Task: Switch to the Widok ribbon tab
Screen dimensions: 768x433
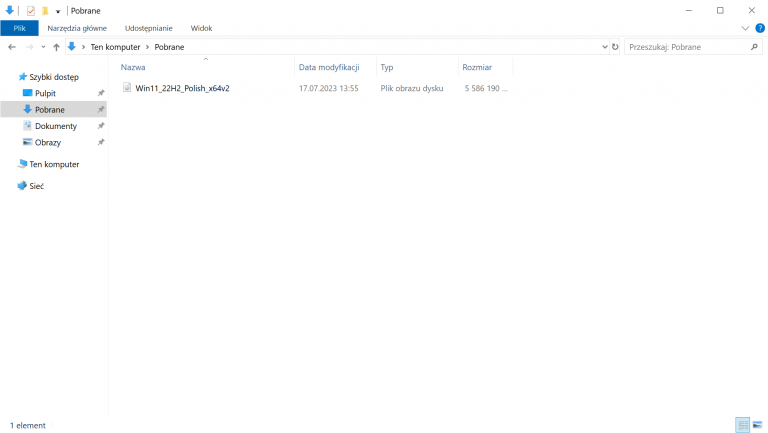Action: click(201, 28)
